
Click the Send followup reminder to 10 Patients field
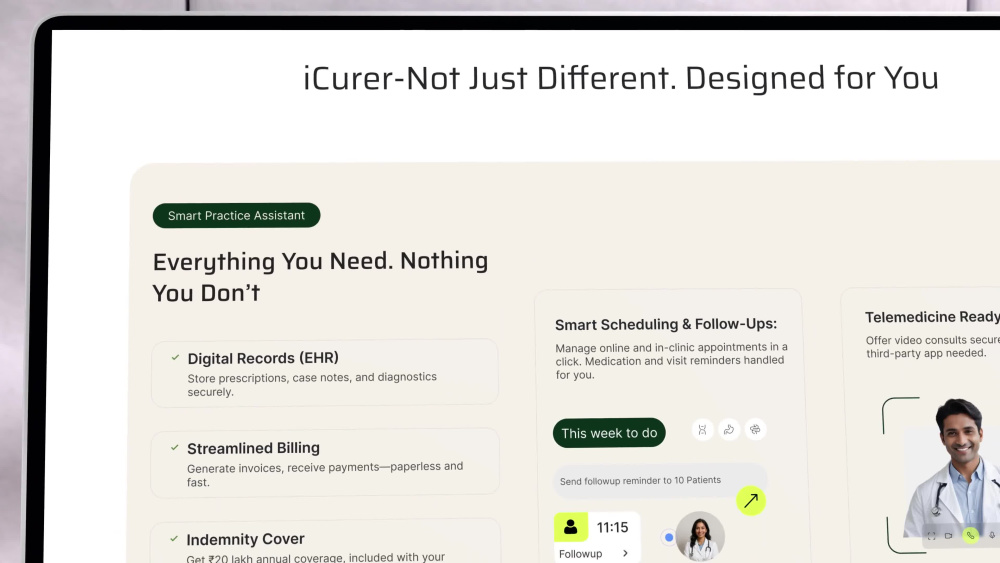(659, 481)
